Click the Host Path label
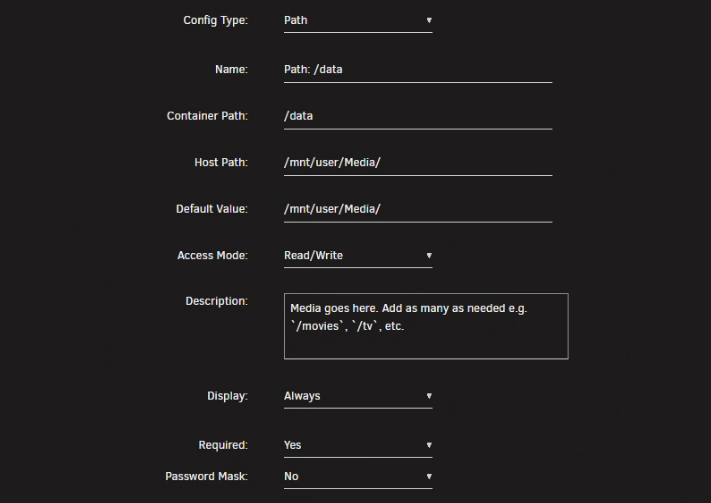 click(221, 162)
